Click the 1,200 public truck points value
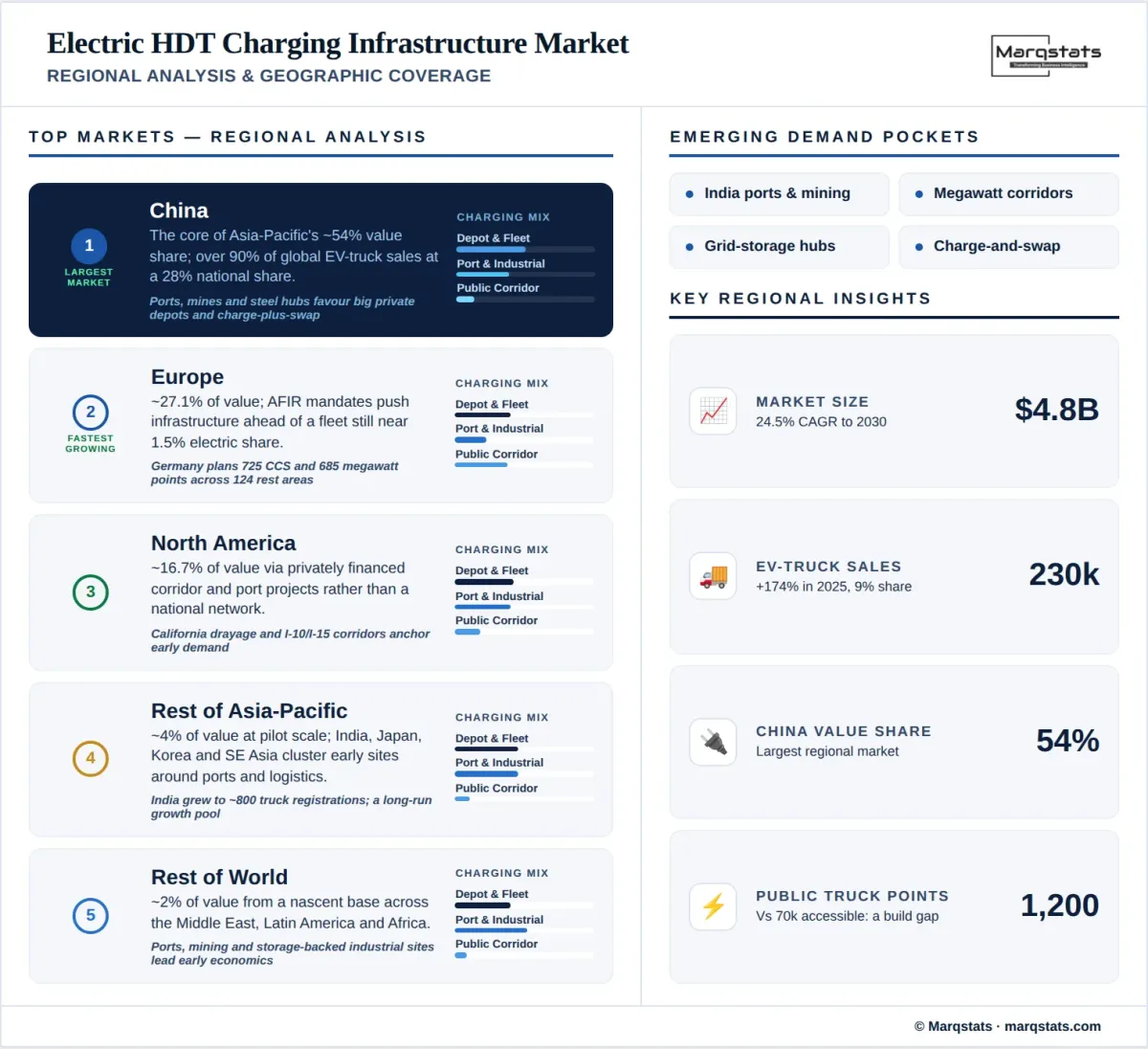The image size is (1148, 1049). coord(1060,905)
